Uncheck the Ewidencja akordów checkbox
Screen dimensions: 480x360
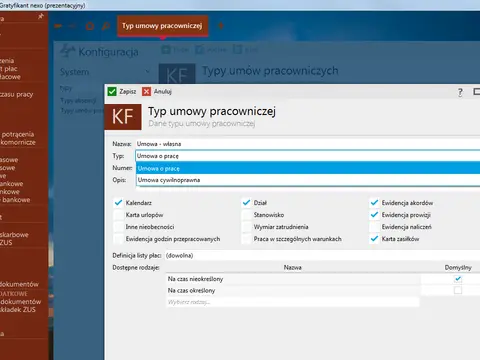pos(374,203)
